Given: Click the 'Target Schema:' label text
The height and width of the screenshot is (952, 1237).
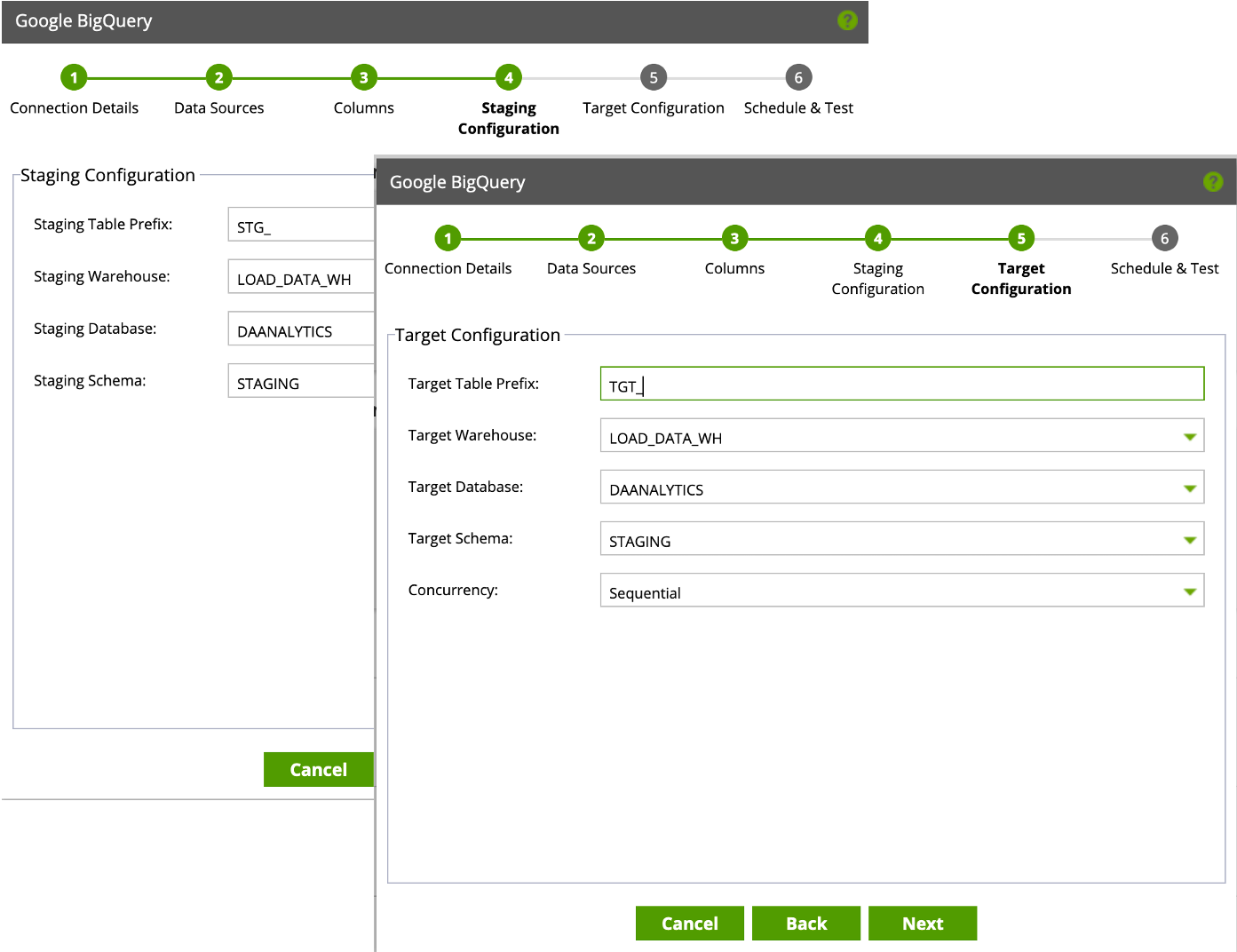Looking at the screenshot, I should click(460, 538).
